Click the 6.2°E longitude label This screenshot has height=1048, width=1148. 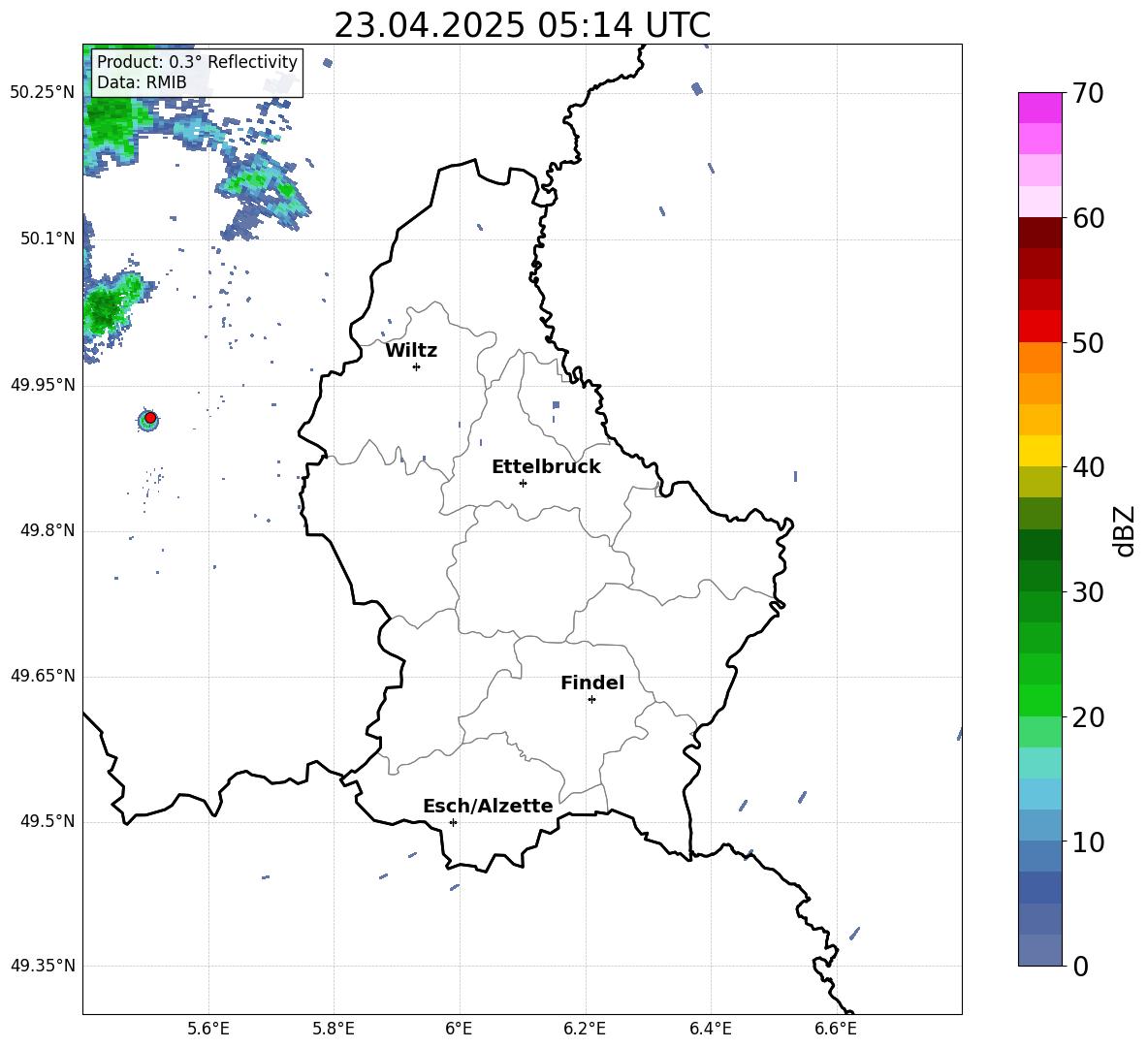coord(585,1029)
